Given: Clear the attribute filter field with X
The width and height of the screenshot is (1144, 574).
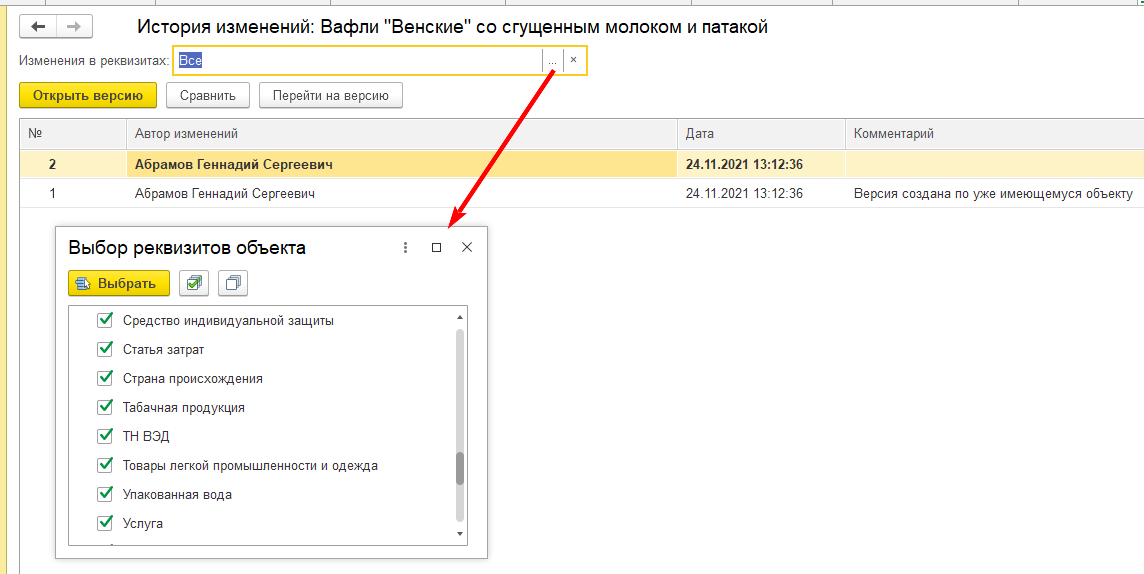Looking at the screenshot, I should pyautogui.click(x=573, y=61).
